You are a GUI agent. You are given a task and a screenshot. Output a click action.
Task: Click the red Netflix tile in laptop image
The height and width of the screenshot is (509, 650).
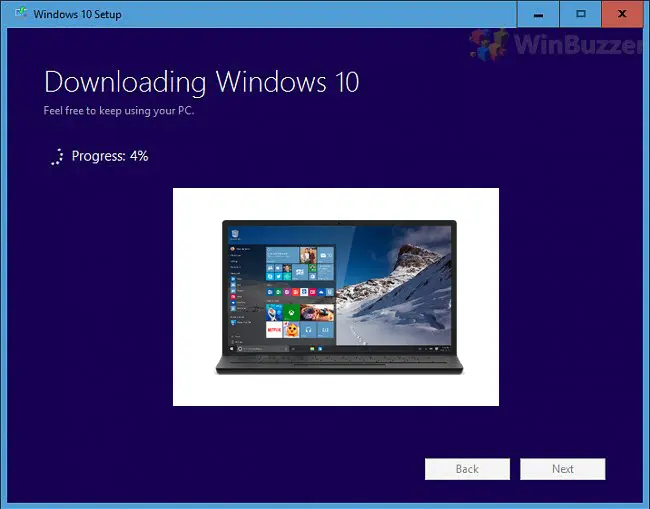(273, 329)
